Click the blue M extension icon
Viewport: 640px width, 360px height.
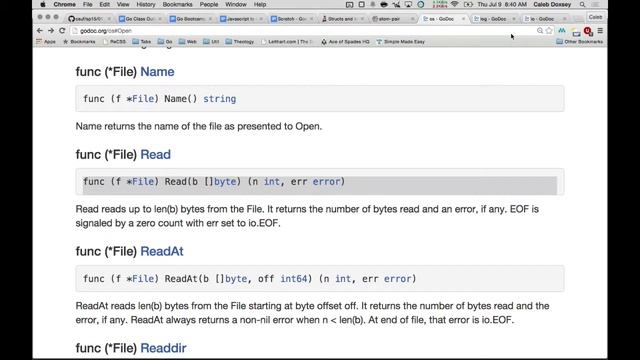[562, 31]
